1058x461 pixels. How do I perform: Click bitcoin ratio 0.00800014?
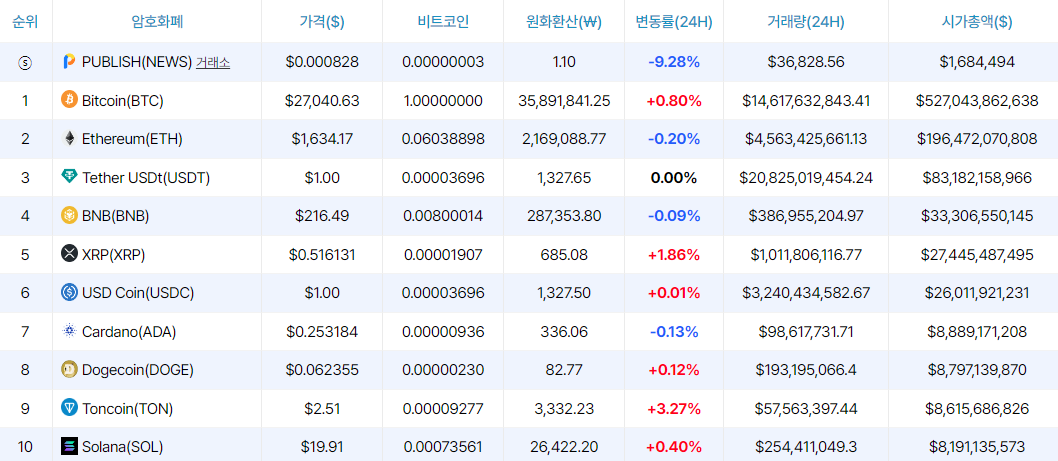click(x=443, y=216)
